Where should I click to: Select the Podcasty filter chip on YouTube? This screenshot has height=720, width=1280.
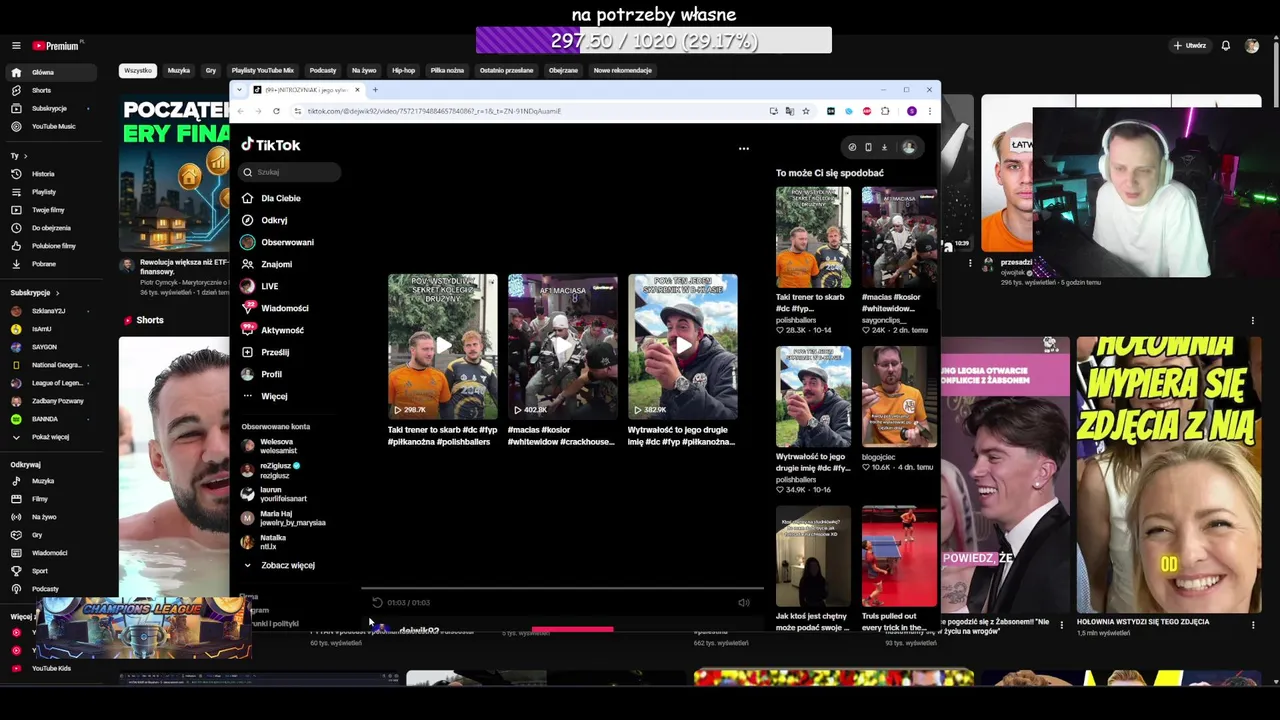(x=323, y=71)
